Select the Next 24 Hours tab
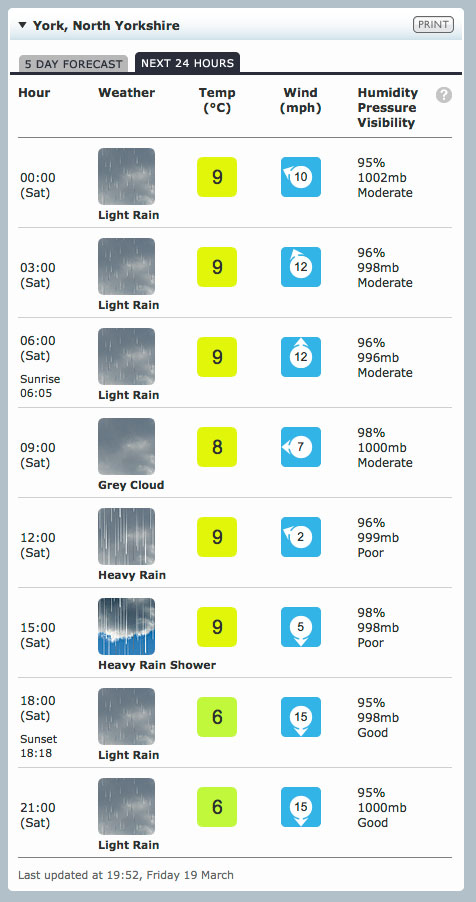 click(x=188, y=63)
